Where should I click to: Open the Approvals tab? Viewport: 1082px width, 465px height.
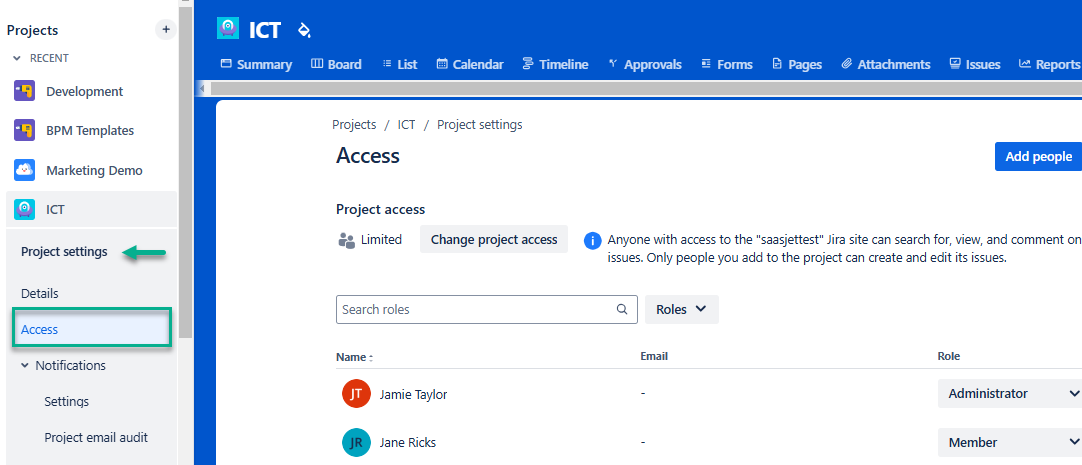click(645, 64)
